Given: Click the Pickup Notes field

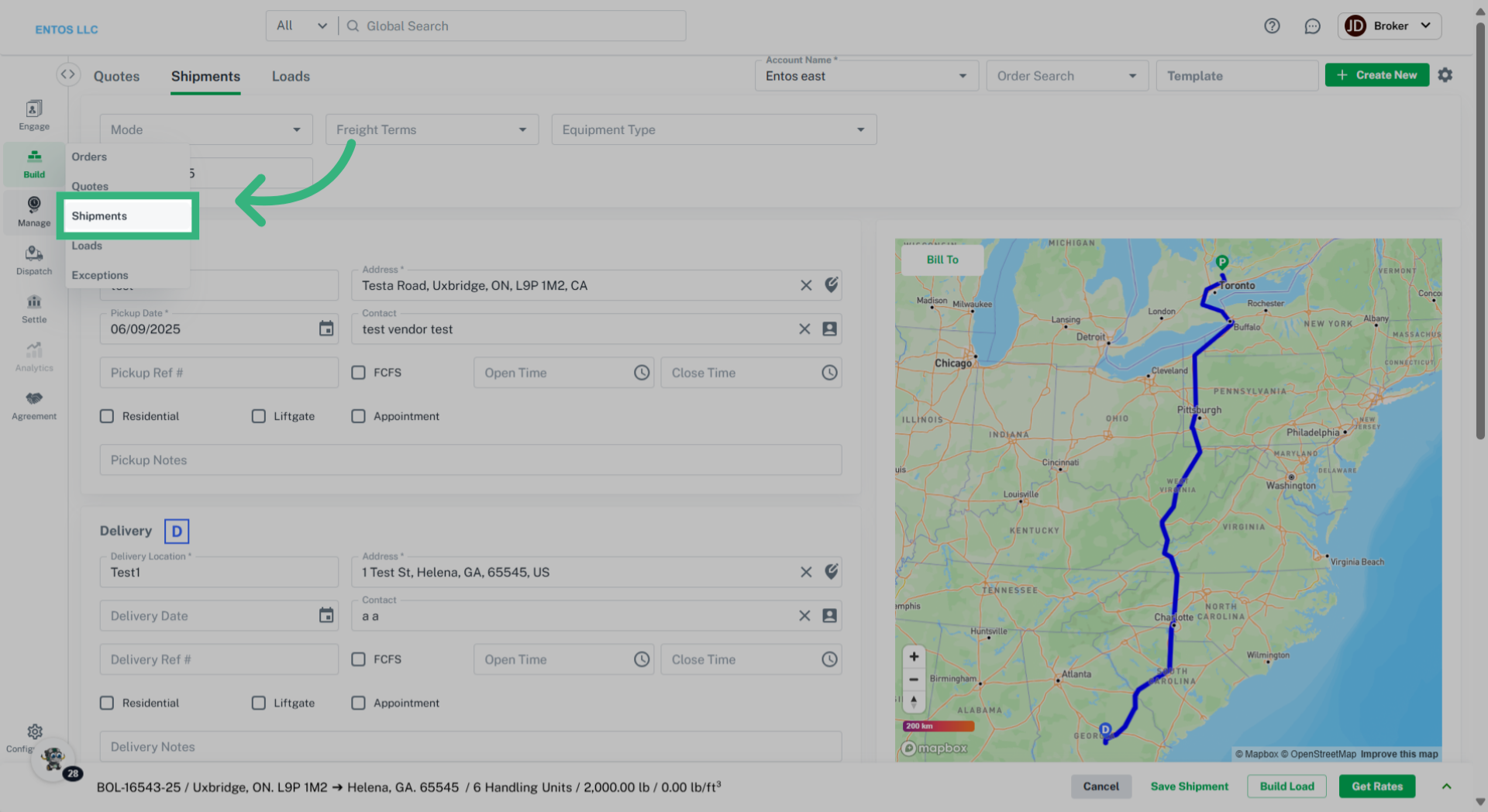Looking at the screenshot, I should pyautogui.click(x=470, y=460).
